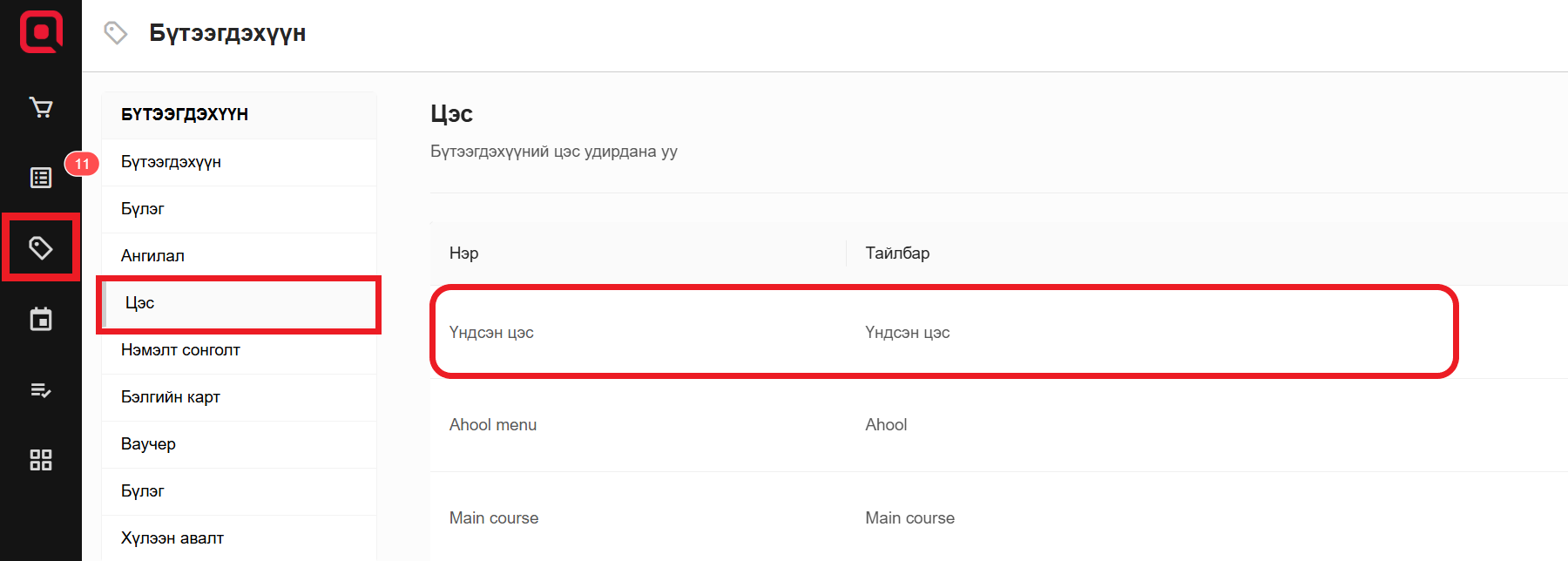The height and width of the screenshot is (561, 1568).
Task: Open Бэлгийн карт menu item
Action: tap(171, 397)
